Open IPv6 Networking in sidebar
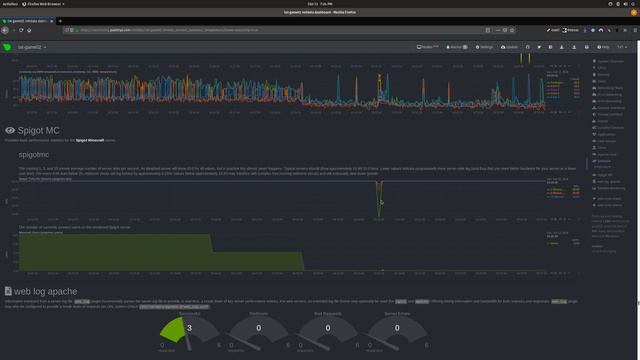Viewport: 640px width, 360px height. [607, 101]
